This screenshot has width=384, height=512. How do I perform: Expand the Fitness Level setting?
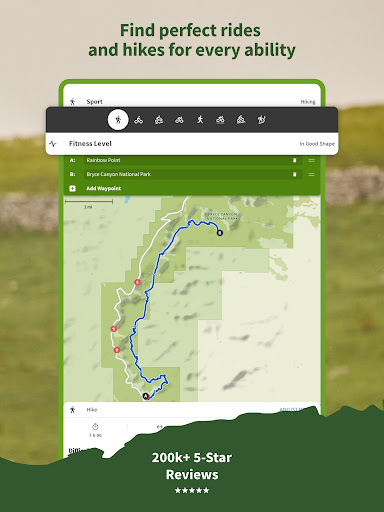pyautogui.click(x=192, y=144)
